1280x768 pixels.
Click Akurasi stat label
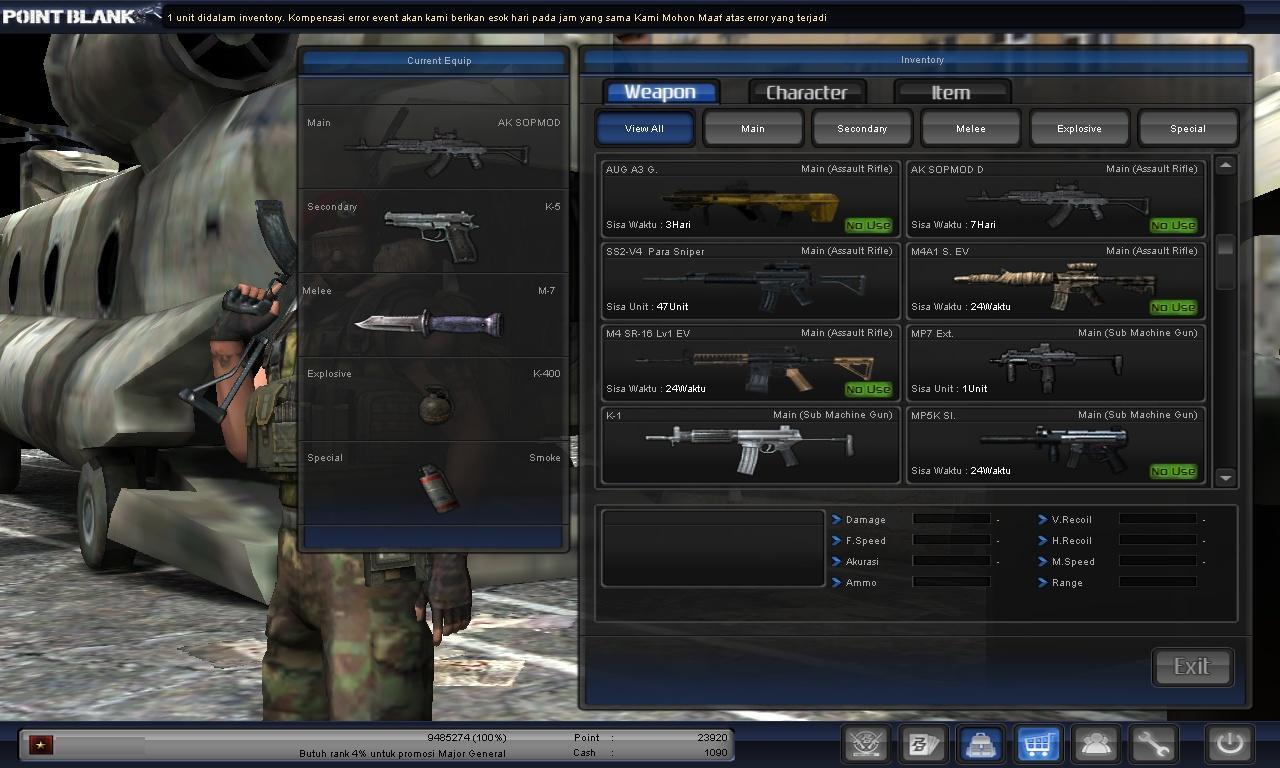[862, 562]
